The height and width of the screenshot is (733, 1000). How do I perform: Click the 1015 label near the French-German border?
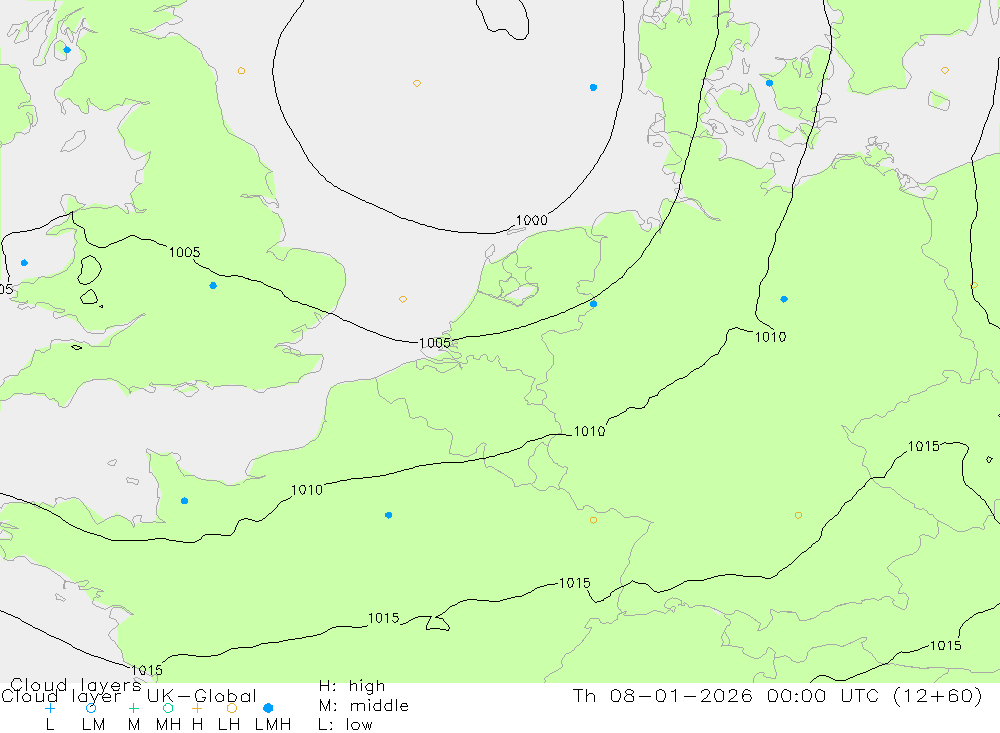click(x=575, y=583)
